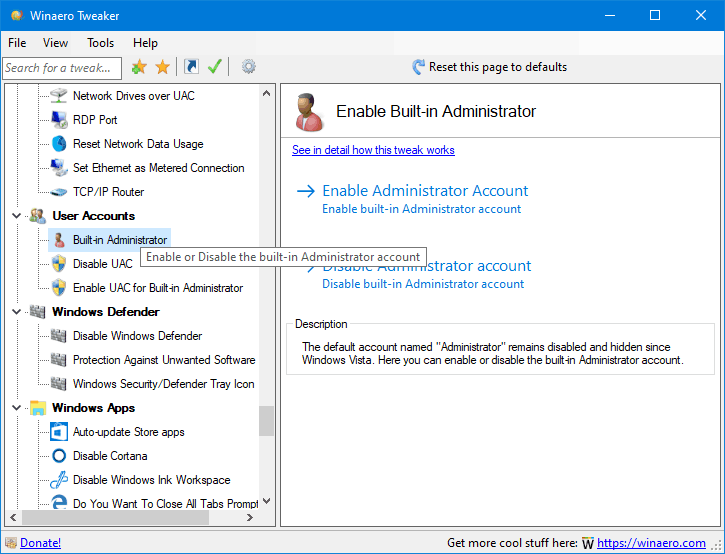Select Enable UAC for Built-in Administrator
725x554 pixels.
(x=157, y=288)
